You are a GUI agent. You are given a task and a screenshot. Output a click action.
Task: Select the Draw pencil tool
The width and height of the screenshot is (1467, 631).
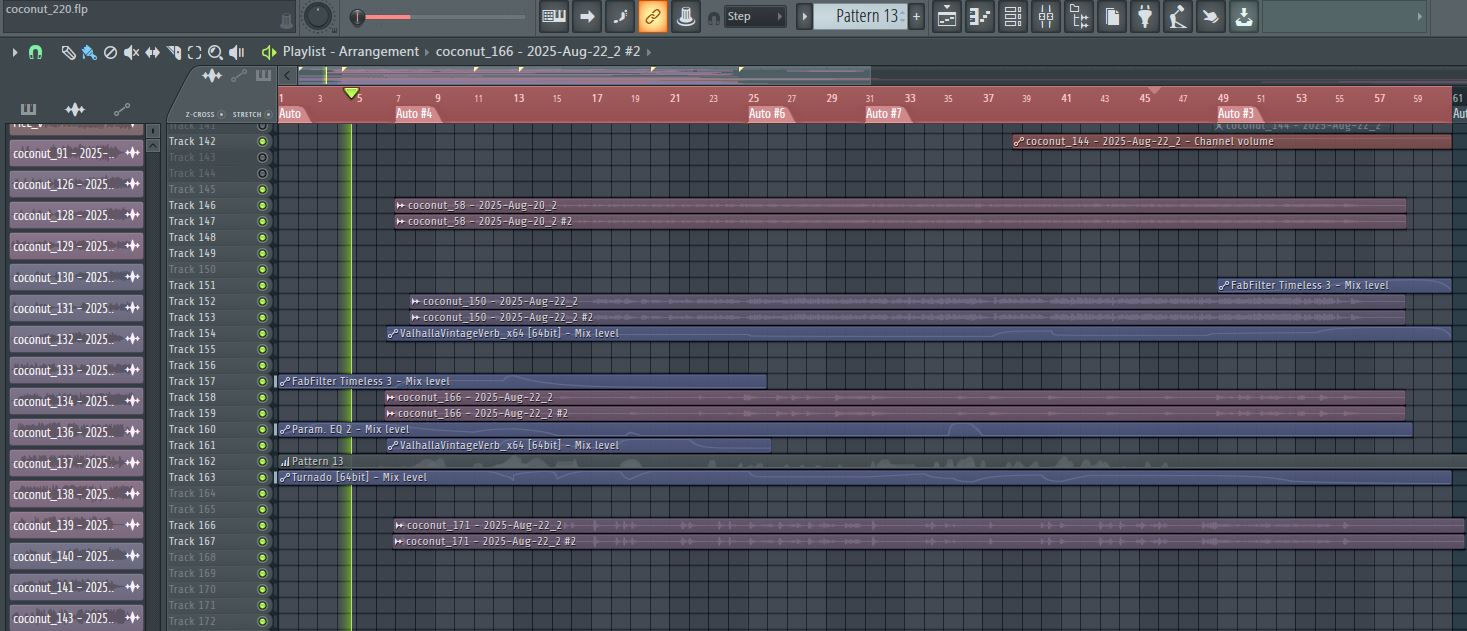[68, 52]
